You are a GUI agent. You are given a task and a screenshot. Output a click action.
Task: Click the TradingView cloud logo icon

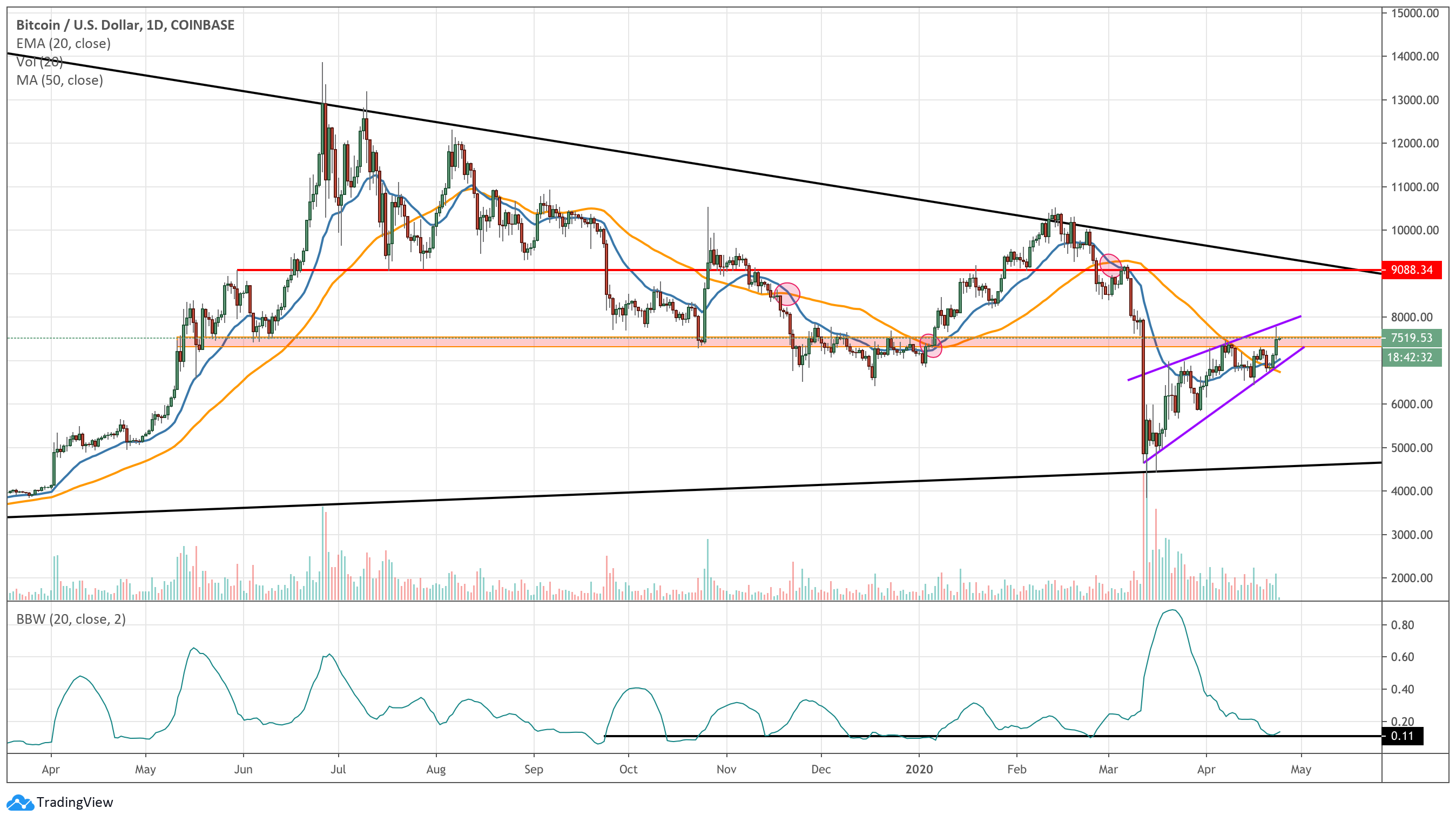[20, 801]
